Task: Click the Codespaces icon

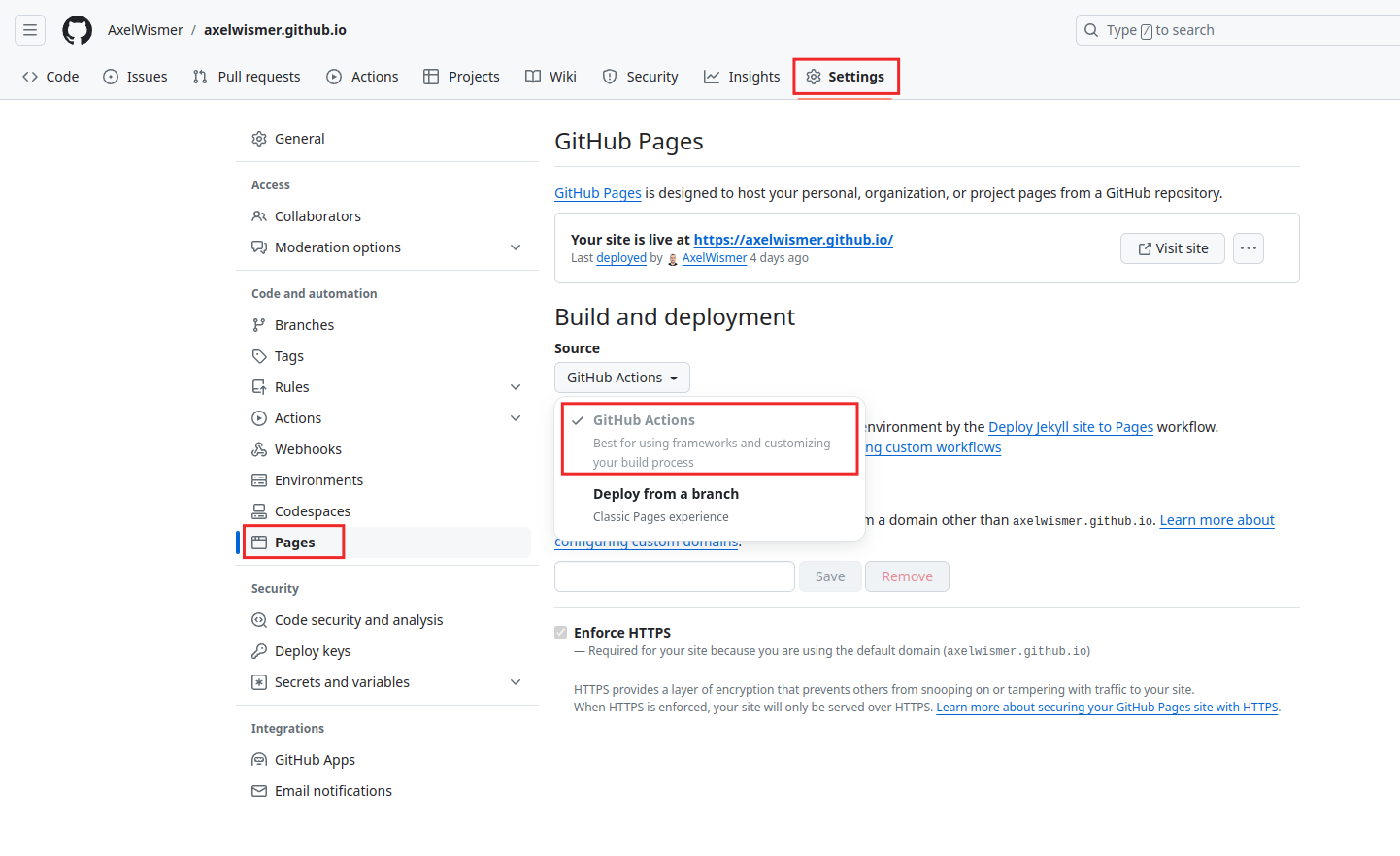Action: click(259, 511)
